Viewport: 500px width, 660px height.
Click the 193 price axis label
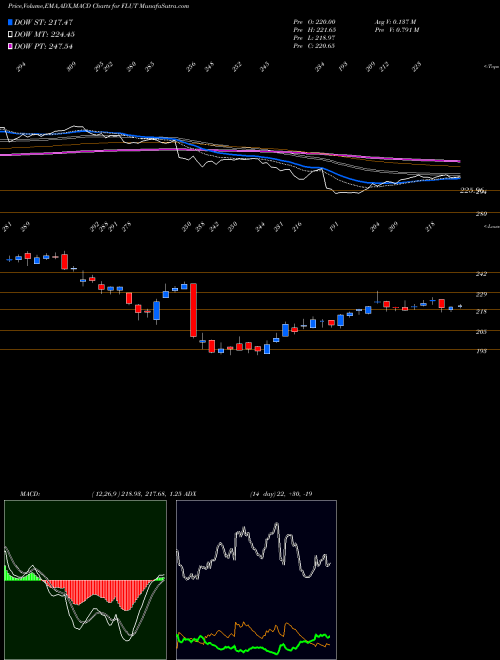(481, 351)
